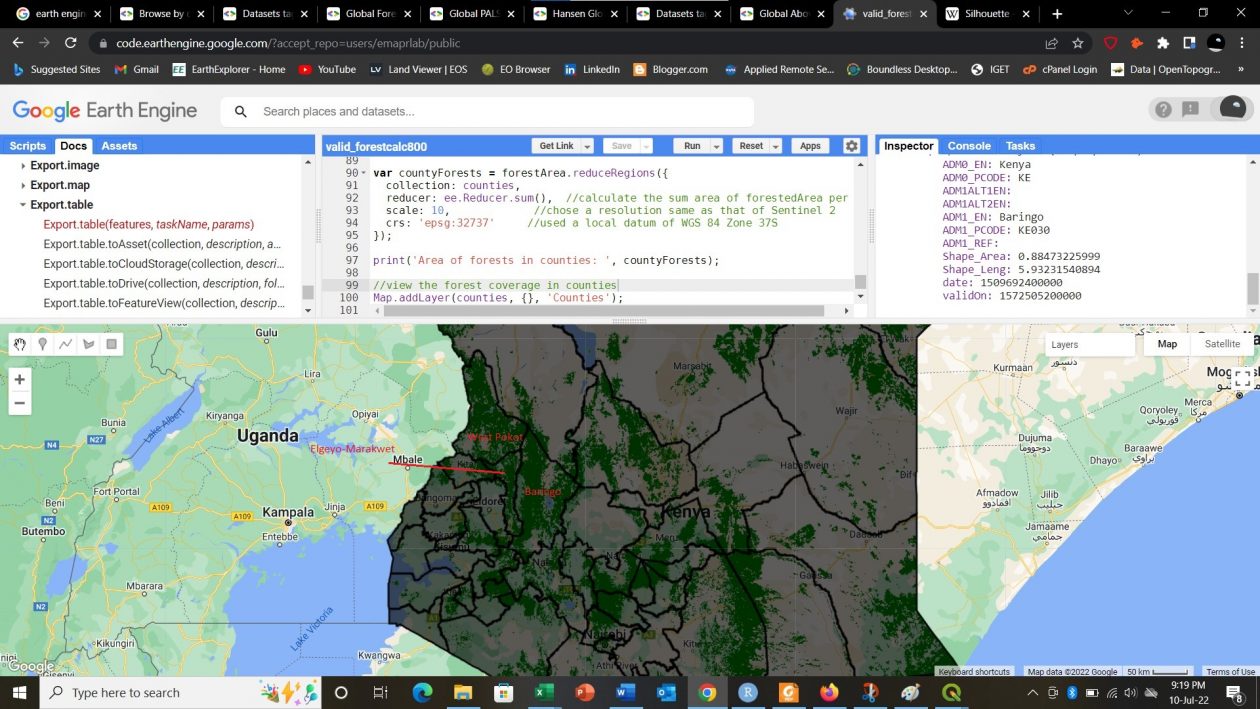Collapse code fold arrow at line 90

click(x=364, y=173)
